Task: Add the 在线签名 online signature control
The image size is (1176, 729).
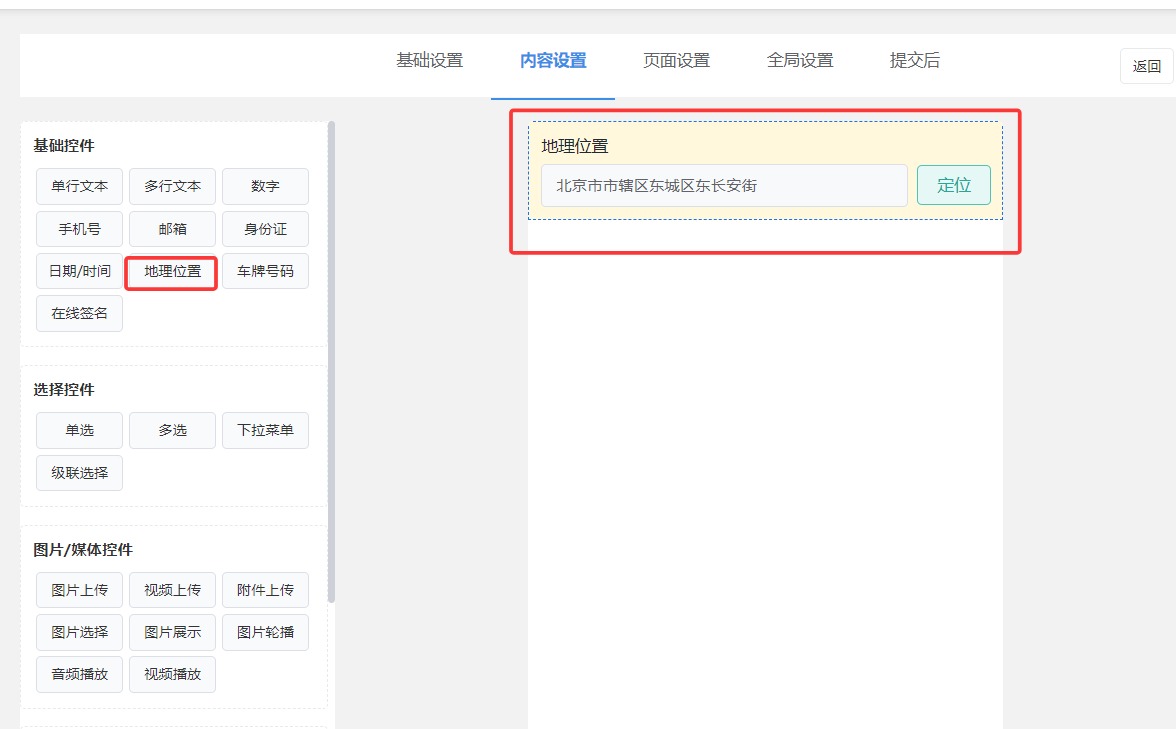Action: pos(79,312)
